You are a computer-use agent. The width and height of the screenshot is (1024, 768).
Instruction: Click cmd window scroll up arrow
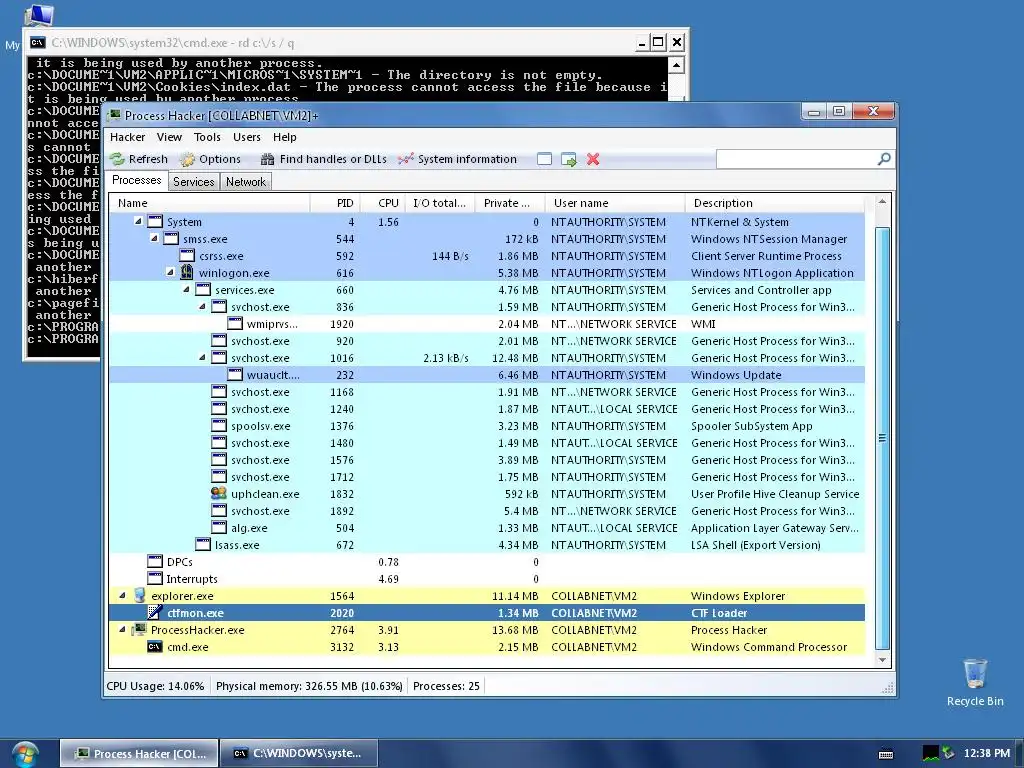(x=677, y=65)
